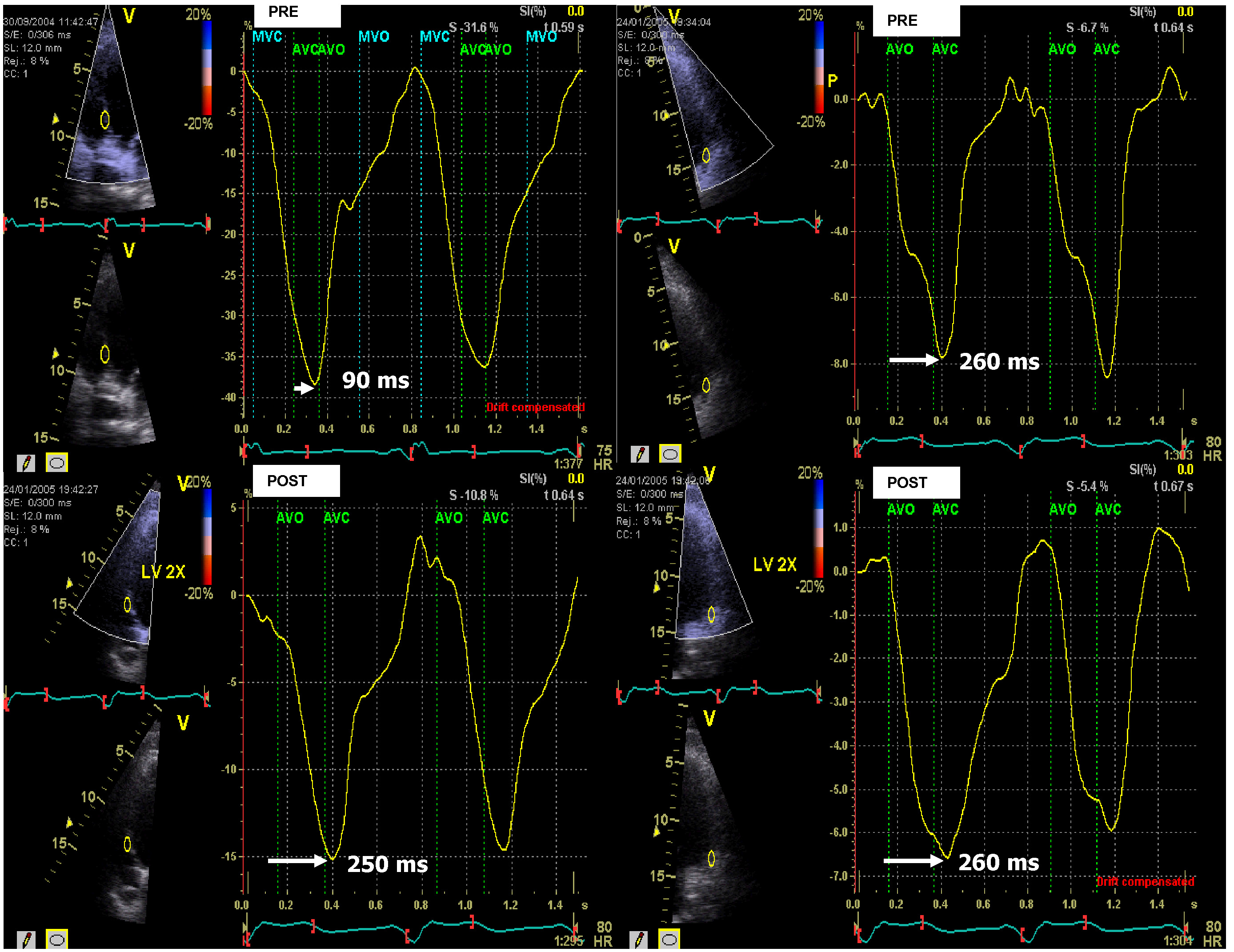
Task: Select ellipse ROI tool in bottom-left panel
Action: pyautogui.click(x=56, y=940)
